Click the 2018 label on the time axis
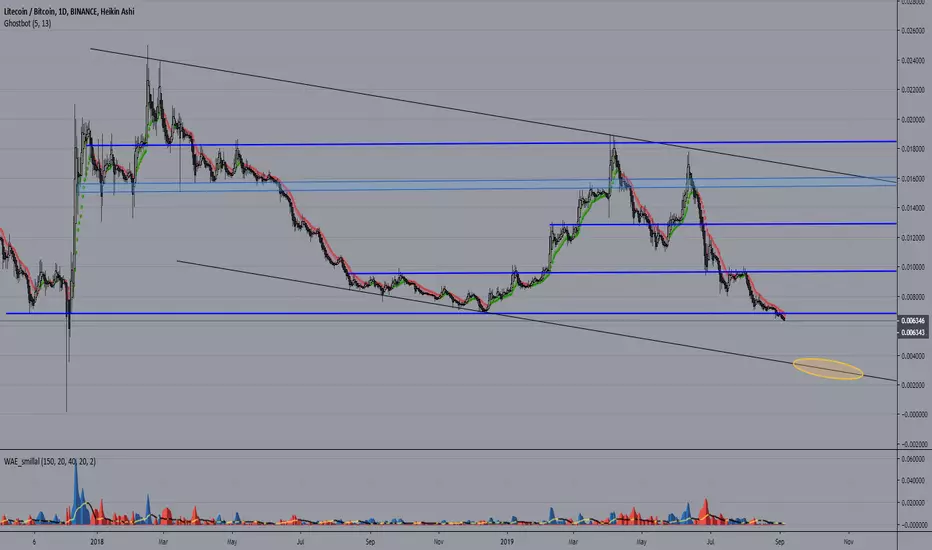The height and width of the screenshot is (550, 932). coord(97,542)
